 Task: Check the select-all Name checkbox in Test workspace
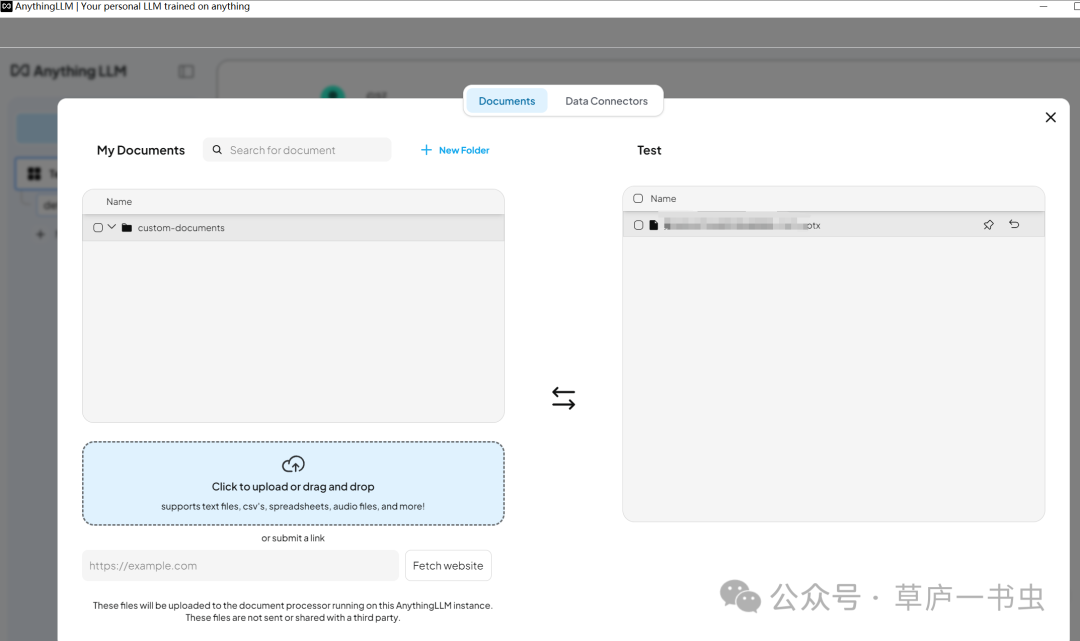coord(638,198)
